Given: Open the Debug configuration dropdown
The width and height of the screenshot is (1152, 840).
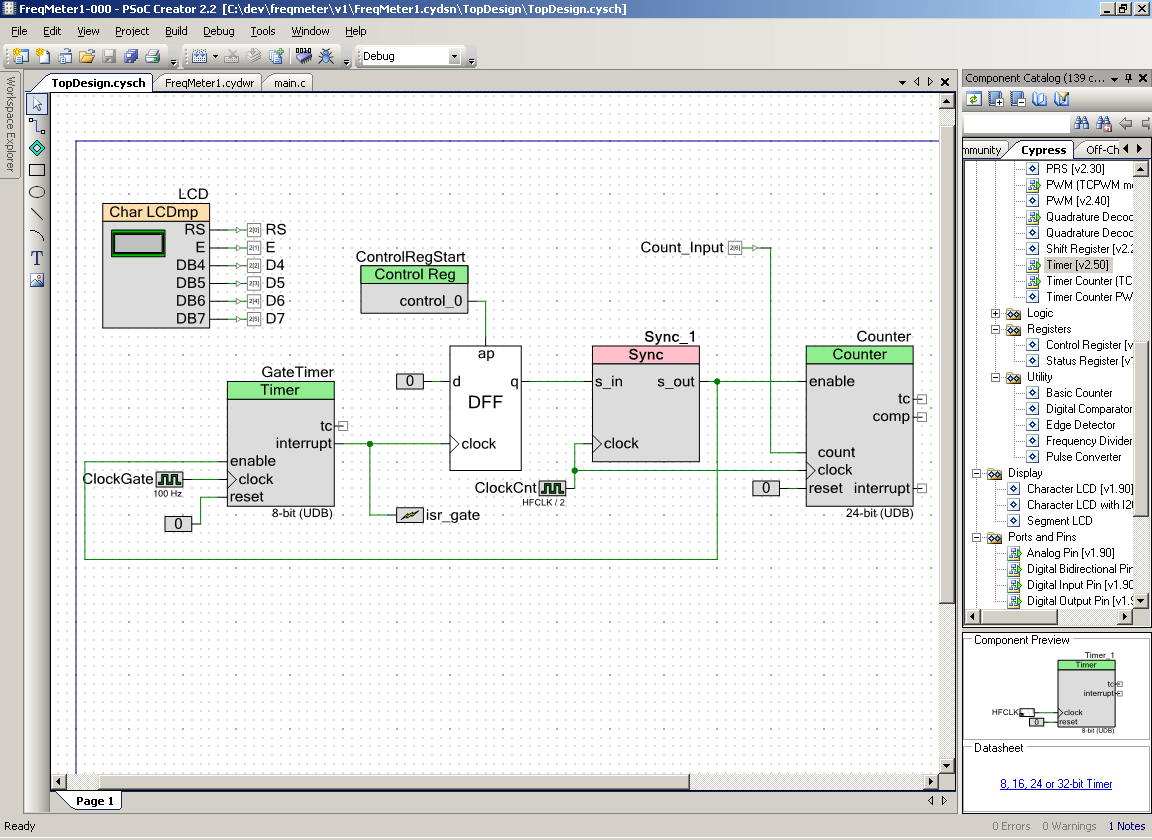Looking at the screenshot, I should point(455,56).
